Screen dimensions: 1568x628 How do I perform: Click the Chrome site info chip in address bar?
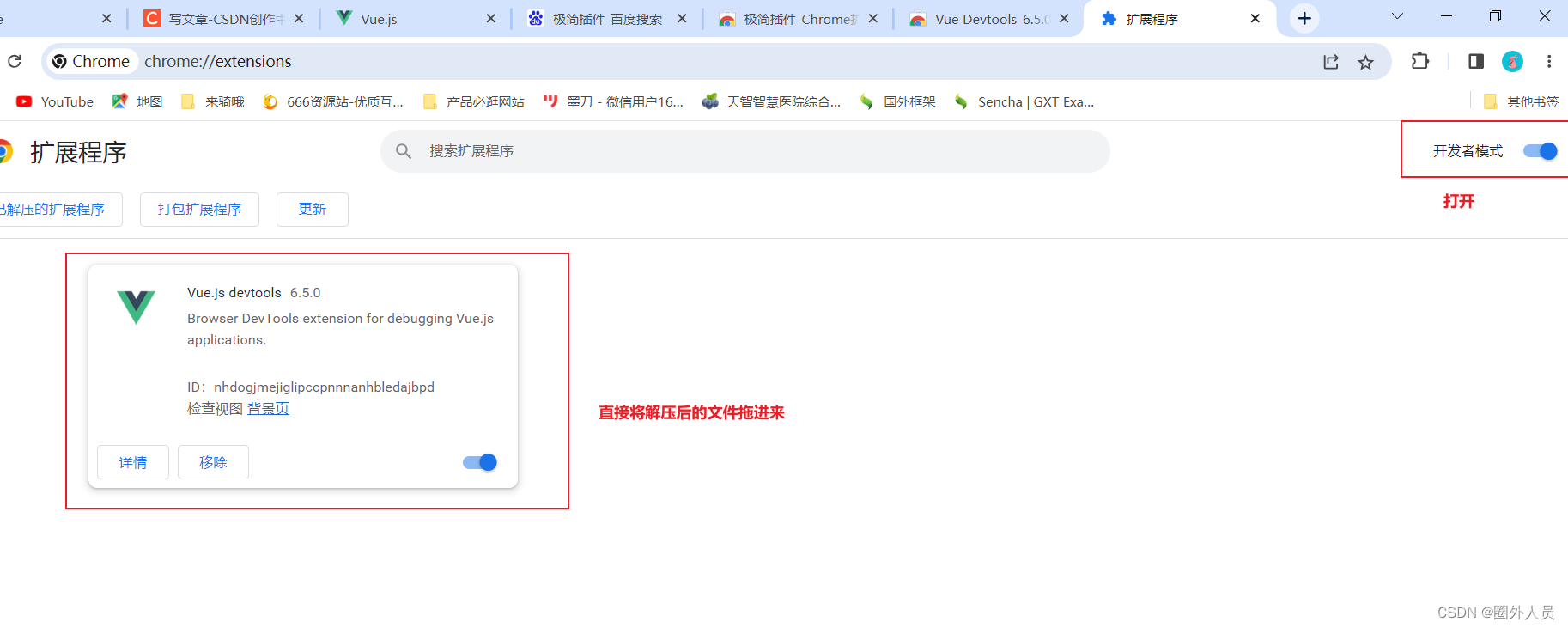click(x=91, y=61)
